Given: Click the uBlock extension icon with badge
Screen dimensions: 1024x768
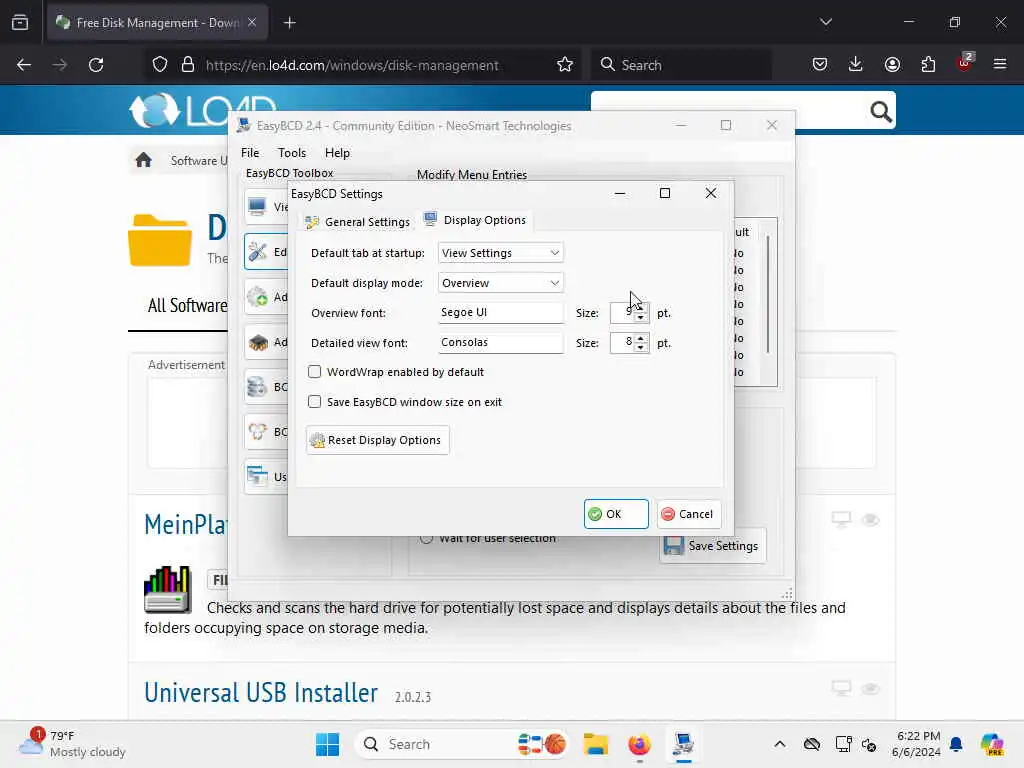Looking at the screenshot, I should coord(965,63).
